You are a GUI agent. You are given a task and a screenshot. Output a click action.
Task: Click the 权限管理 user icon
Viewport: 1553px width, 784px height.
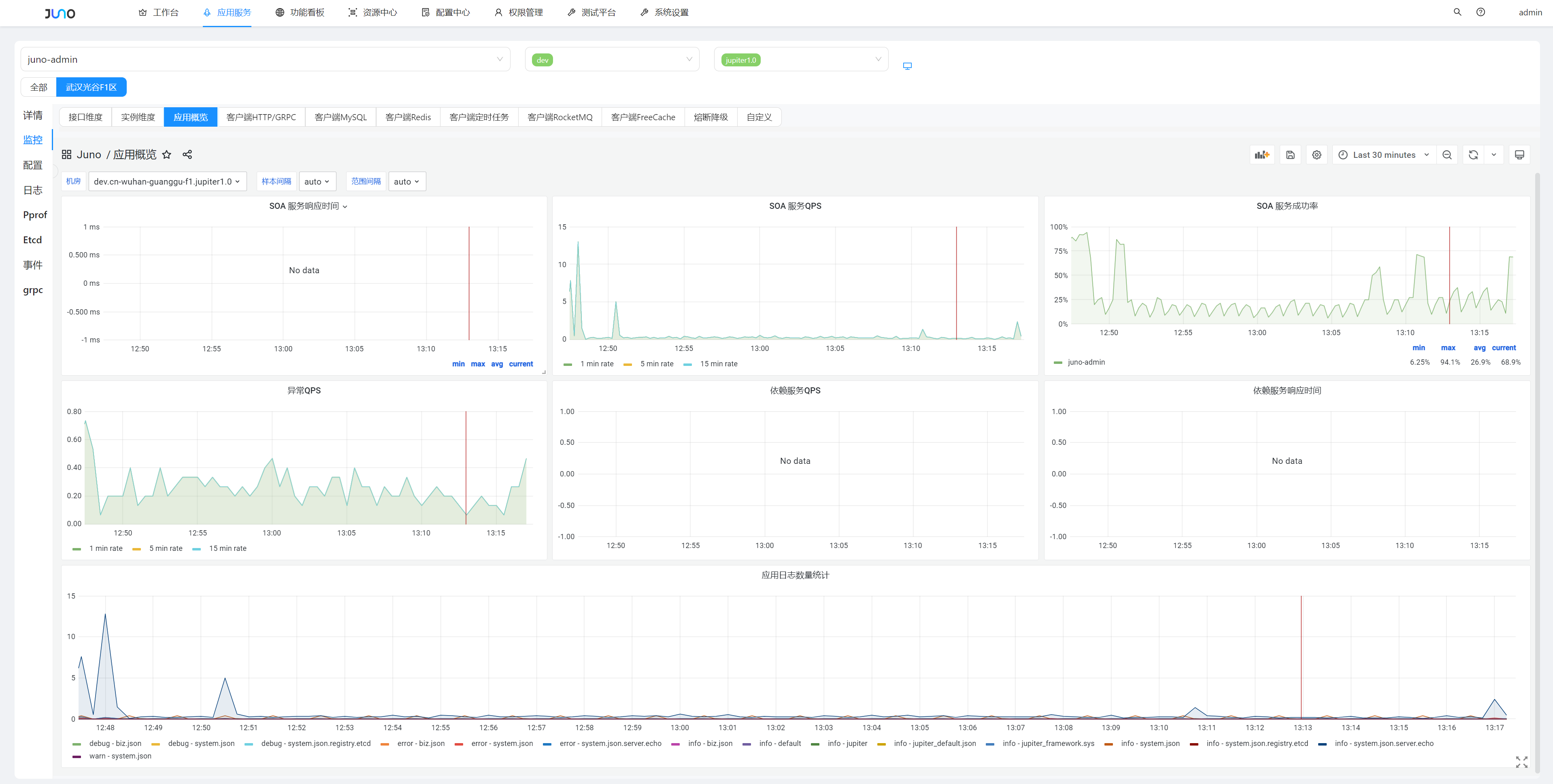(x=499, y=13)
